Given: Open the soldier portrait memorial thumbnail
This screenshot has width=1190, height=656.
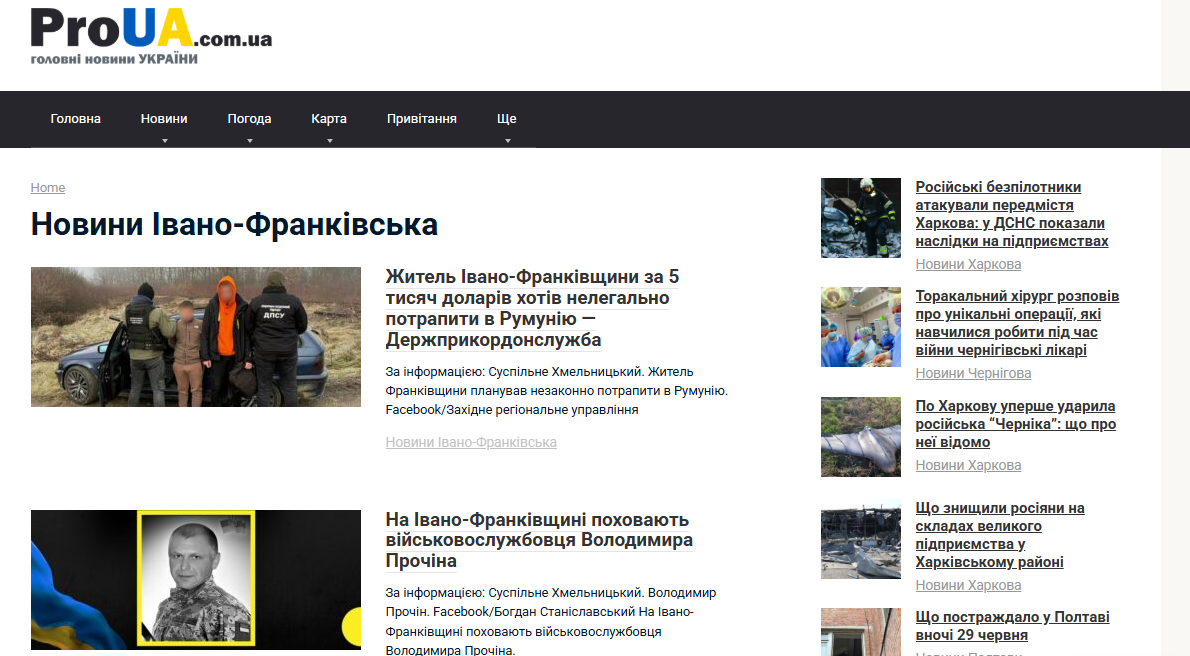Looking at the screenshot, I should click(196, 579).
